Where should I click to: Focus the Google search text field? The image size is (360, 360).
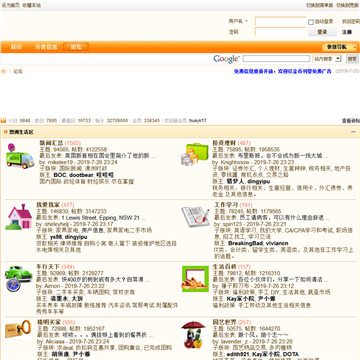(x=276, y=59)
